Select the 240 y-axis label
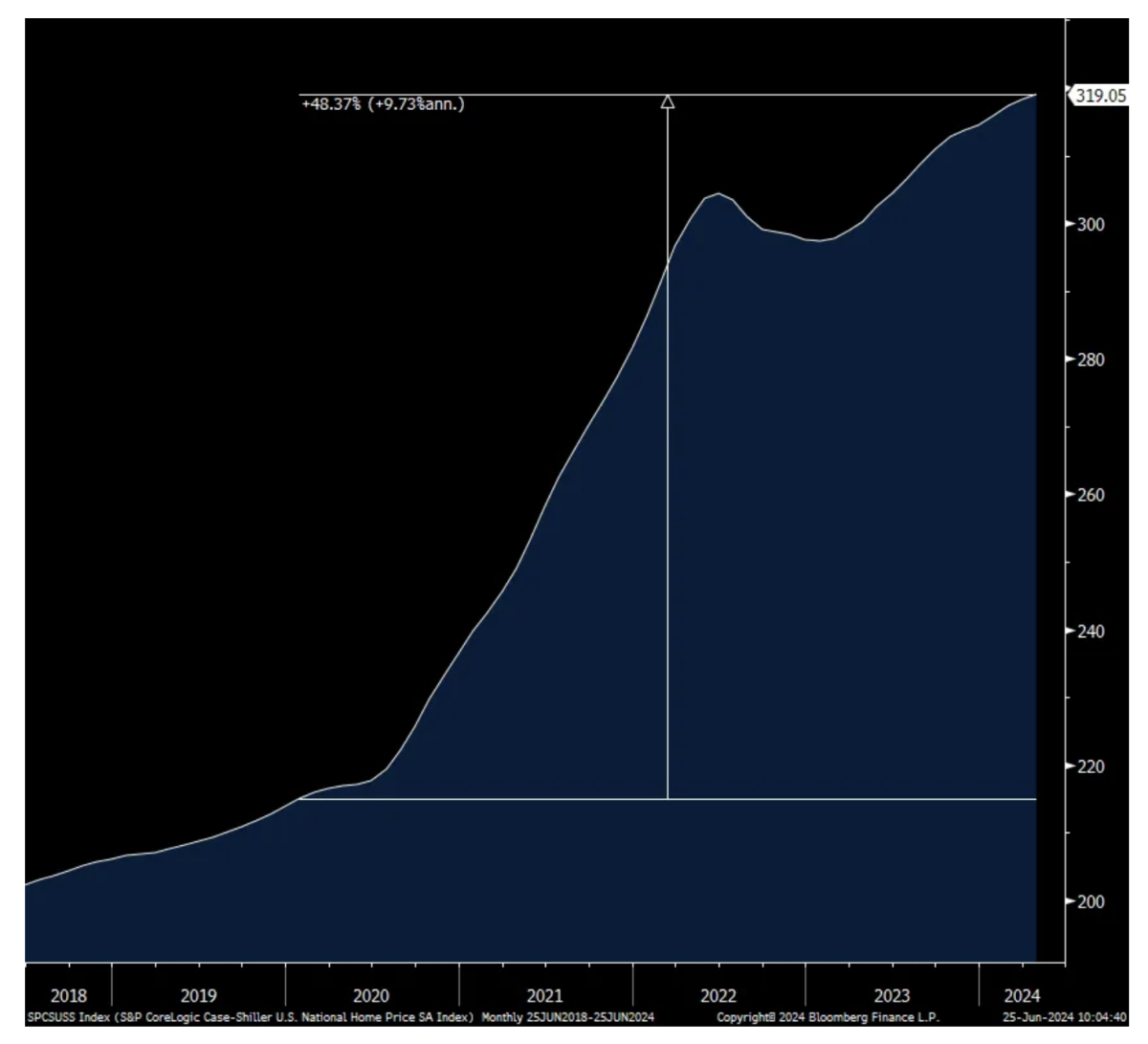Viewport: 1148px width, 1044px height. point(1090,632)
